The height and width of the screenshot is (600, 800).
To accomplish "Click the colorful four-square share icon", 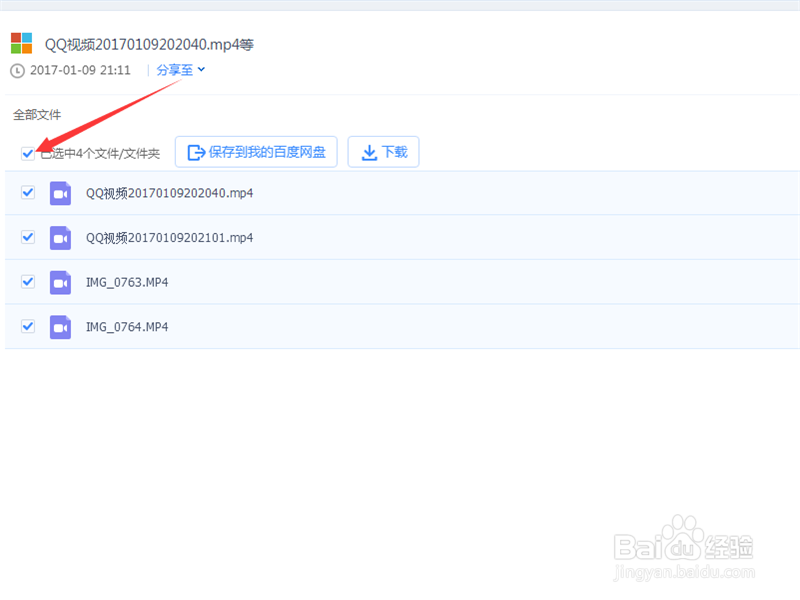I will [21, 43].
